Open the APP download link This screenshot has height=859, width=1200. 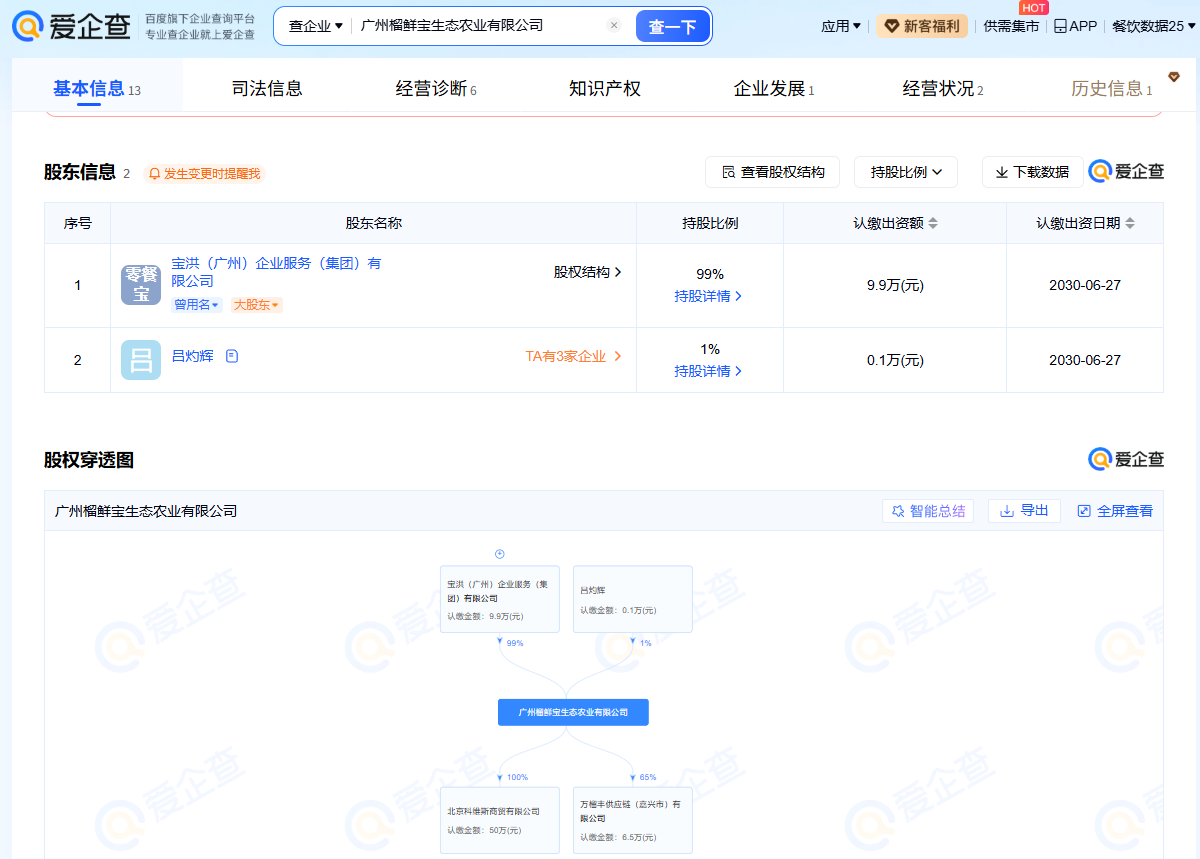click(x=1075, y=26)
